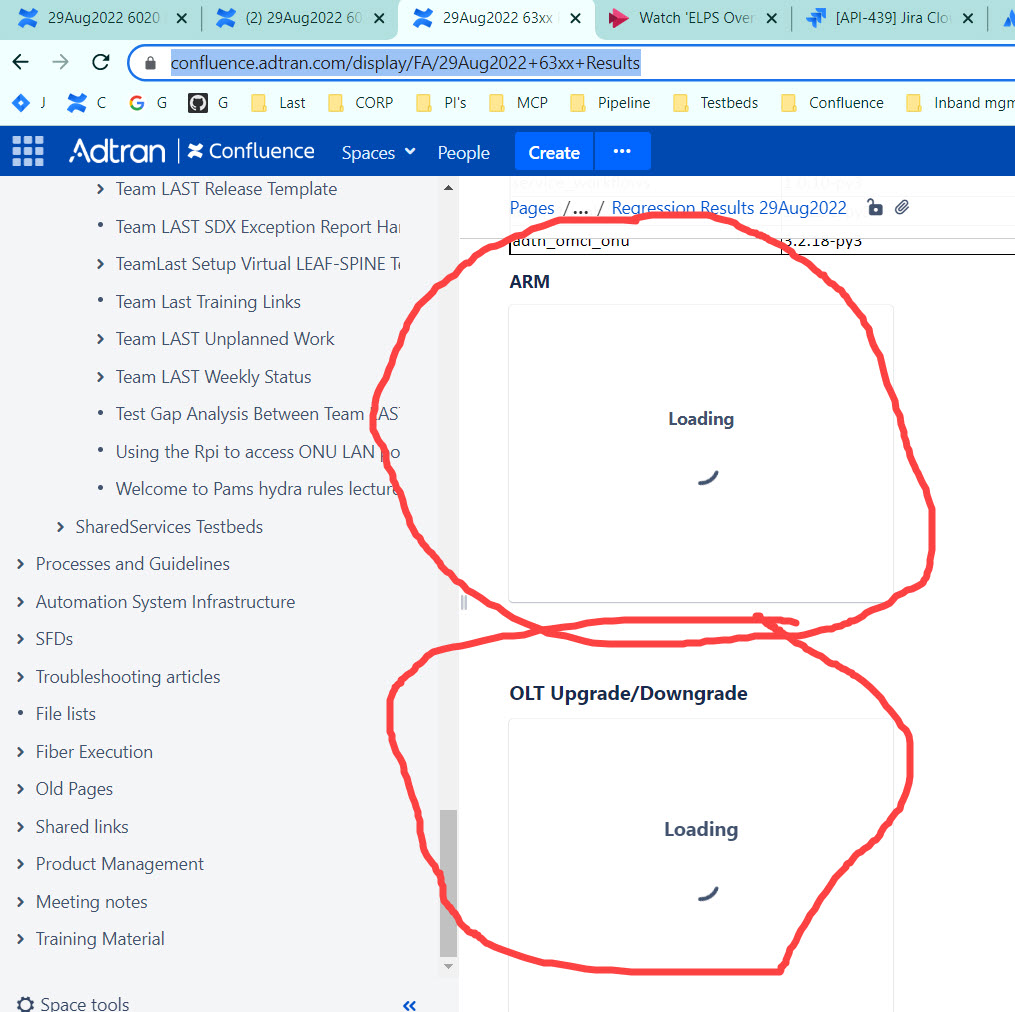Viewport: 1015px width, 1012px height.
Task: Reload the page with the refresh icon
Action: [100, 62]
